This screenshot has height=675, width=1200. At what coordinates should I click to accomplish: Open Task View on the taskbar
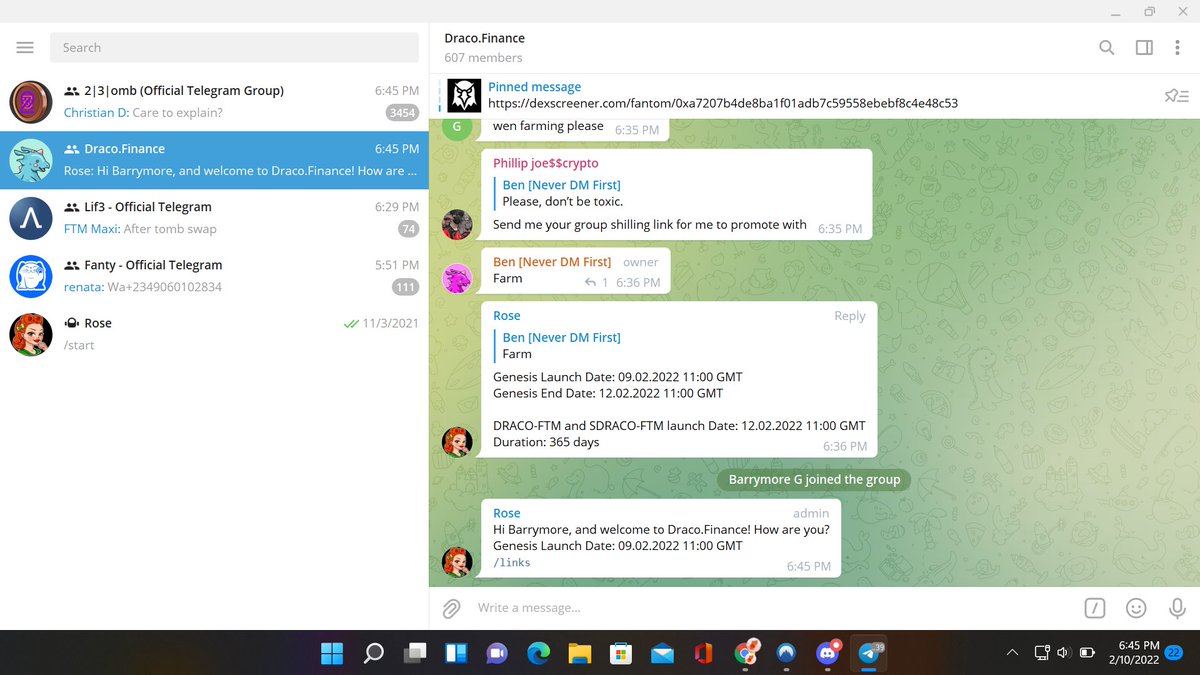coord(414,654)
